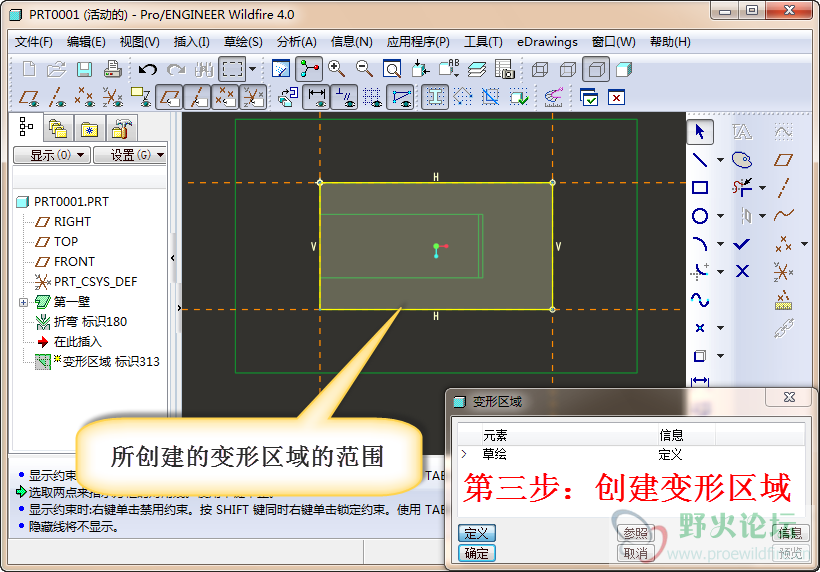
Task: Click the 信息 button in dialog
Action: (790, 533)
